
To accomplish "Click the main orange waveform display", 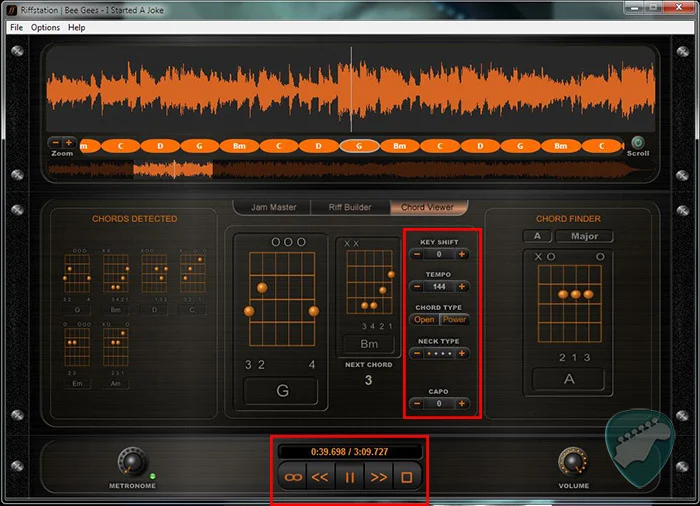I will pyautogui.click(x=351, y=90).
